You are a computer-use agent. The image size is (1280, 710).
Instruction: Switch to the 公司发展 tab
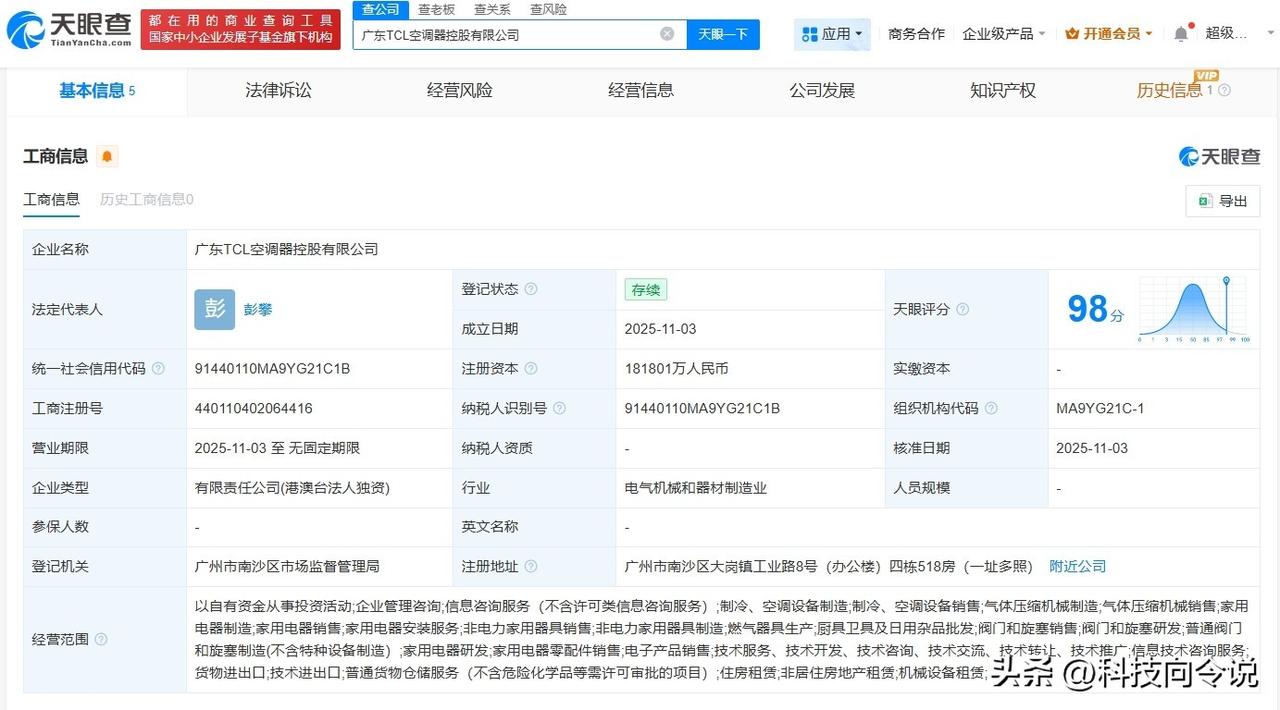coord(822,90)
